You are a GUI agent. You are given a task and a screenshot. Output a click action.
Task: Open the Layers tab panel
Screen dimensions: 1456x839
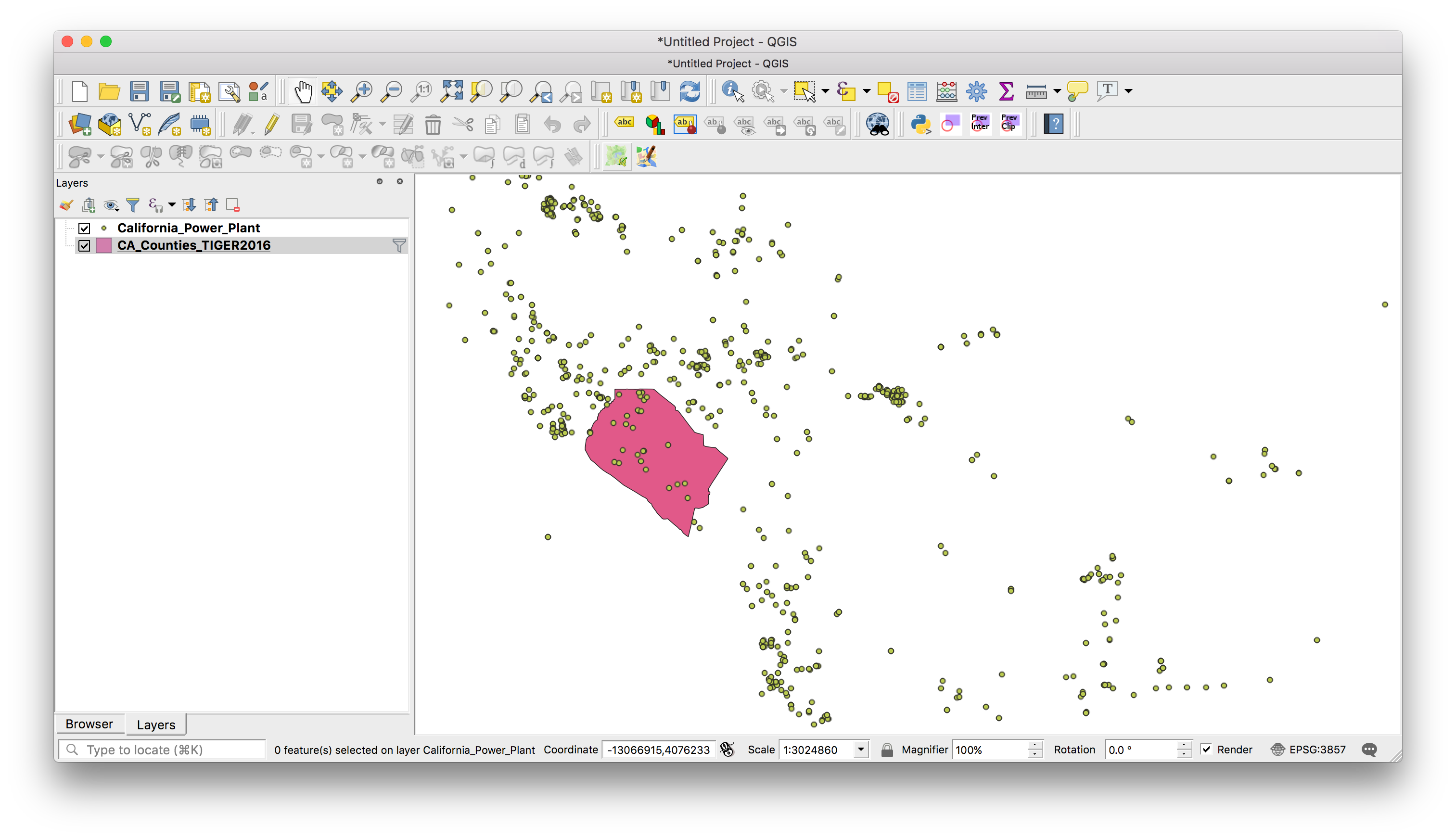155,724
